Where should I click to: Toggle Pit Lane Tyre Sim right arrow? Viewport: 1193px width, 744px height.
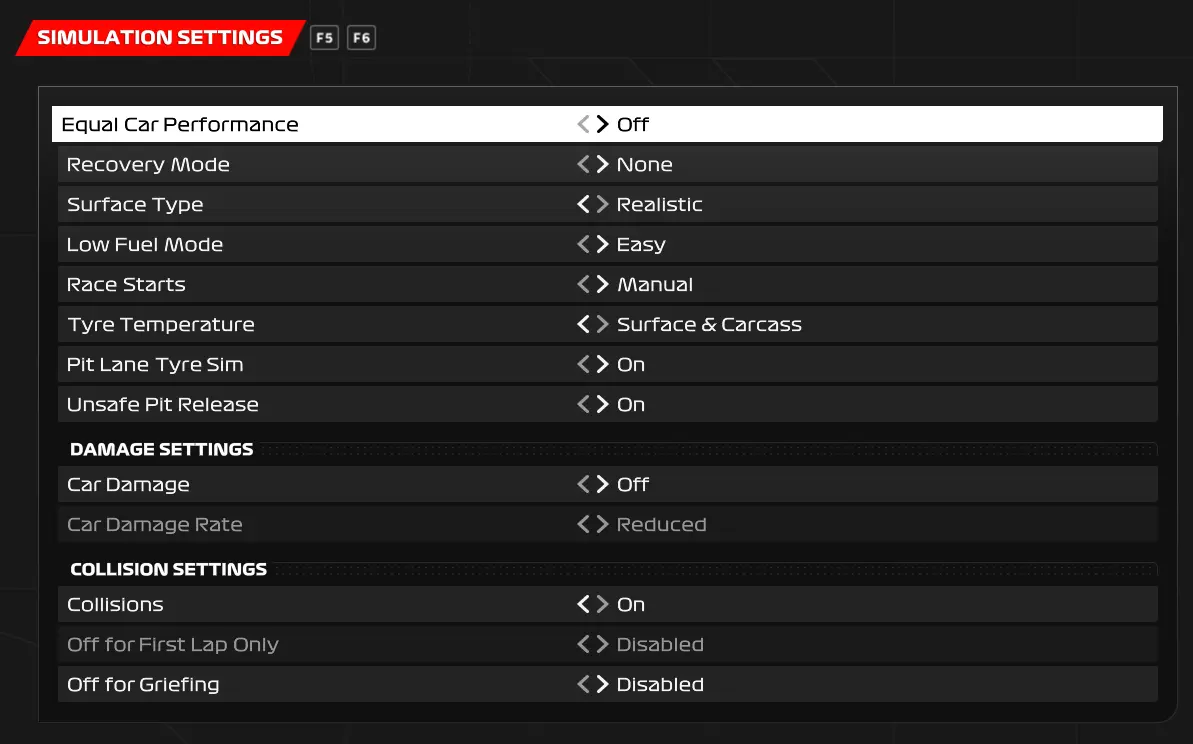[602, 364]
